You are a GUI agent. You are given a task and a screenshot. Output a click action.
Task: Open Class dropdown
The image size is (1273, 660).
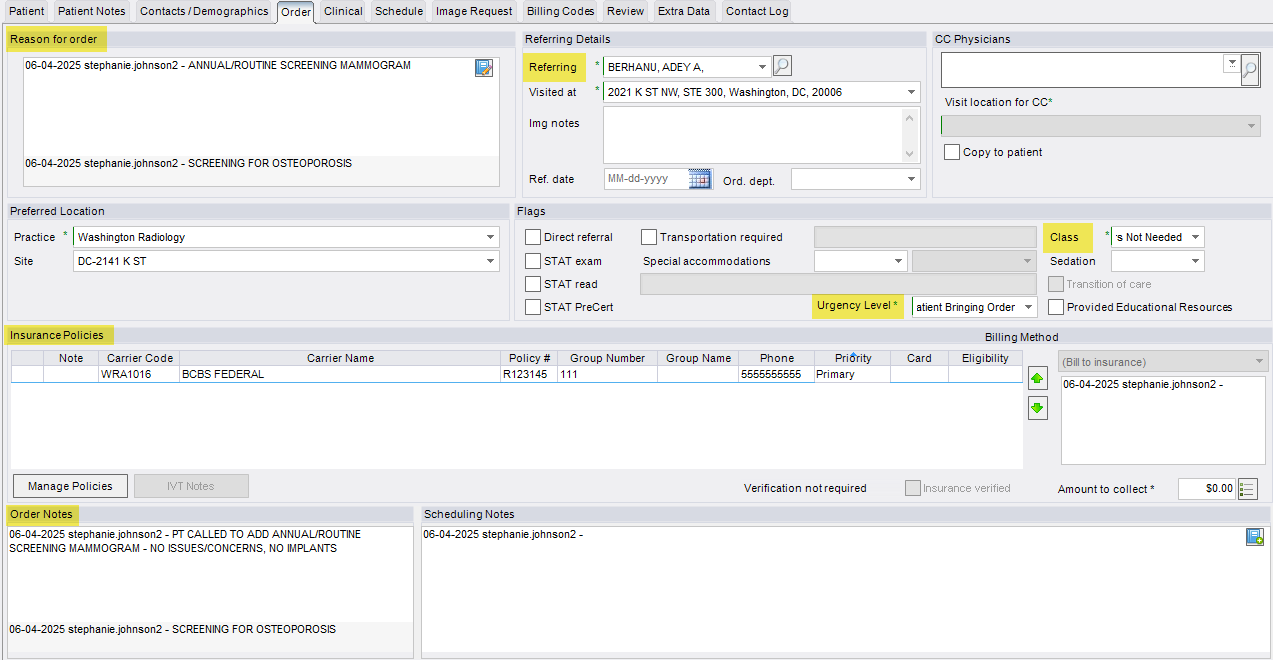pyautogui.click(x=1196, y=237)
